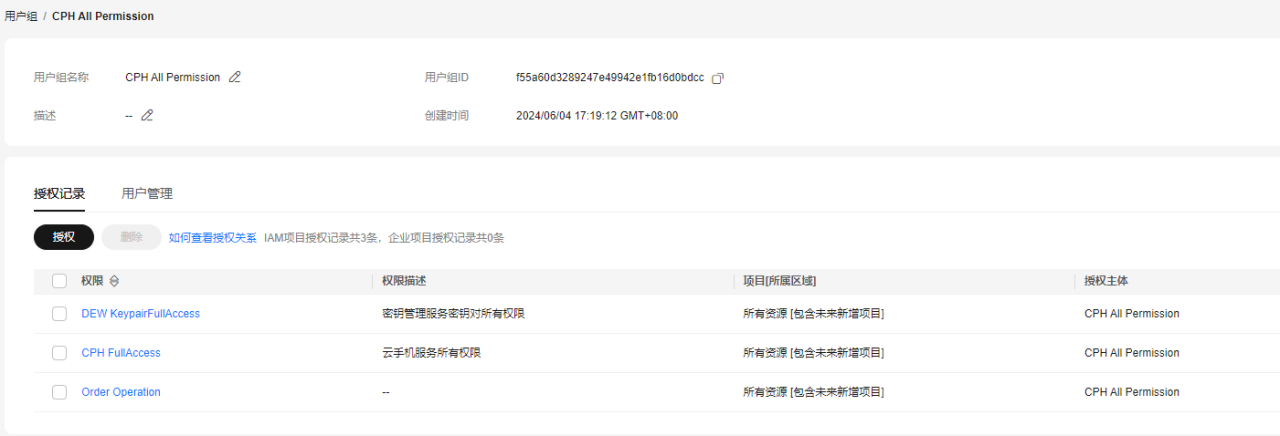The width and height of the screenshot is (1280, 436).
Task: Switch to the 授权记录 tab
Action: pyautogui.click(x=59, y=194)
